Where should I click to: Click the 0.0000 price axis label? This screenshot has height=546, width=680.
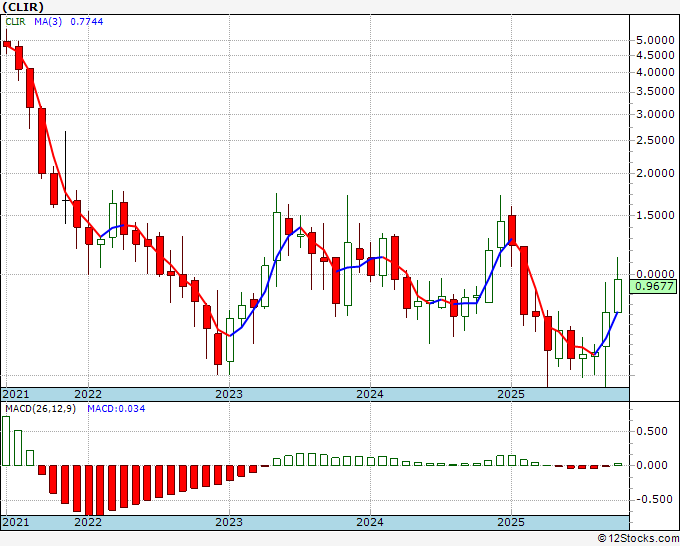click(655, 274)
